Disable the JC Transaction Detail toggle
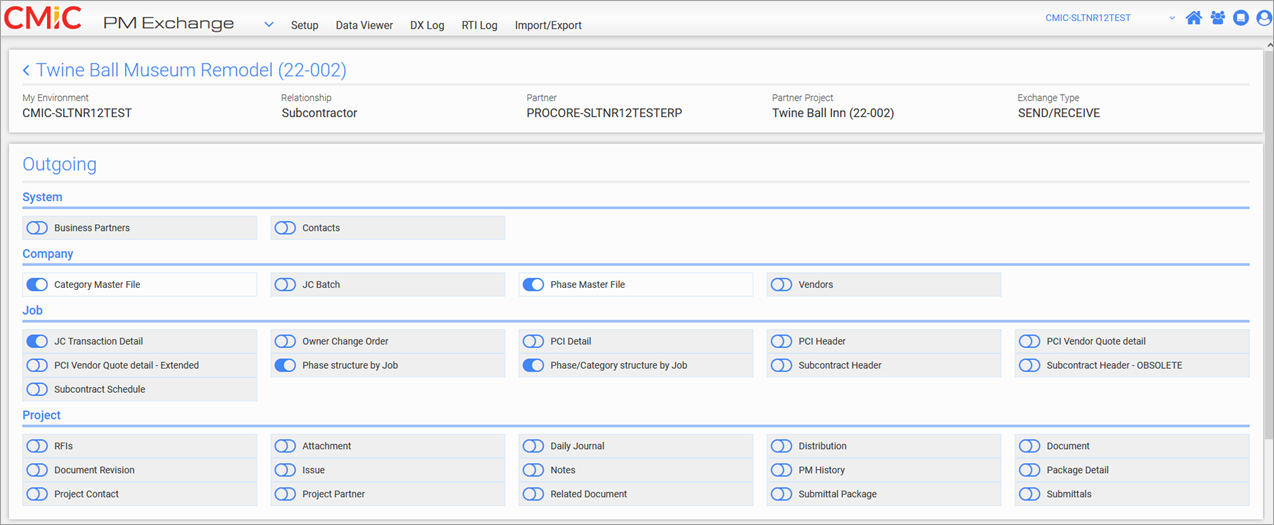The height and width of the screenshot is (525, 1274). click(37, 341)
